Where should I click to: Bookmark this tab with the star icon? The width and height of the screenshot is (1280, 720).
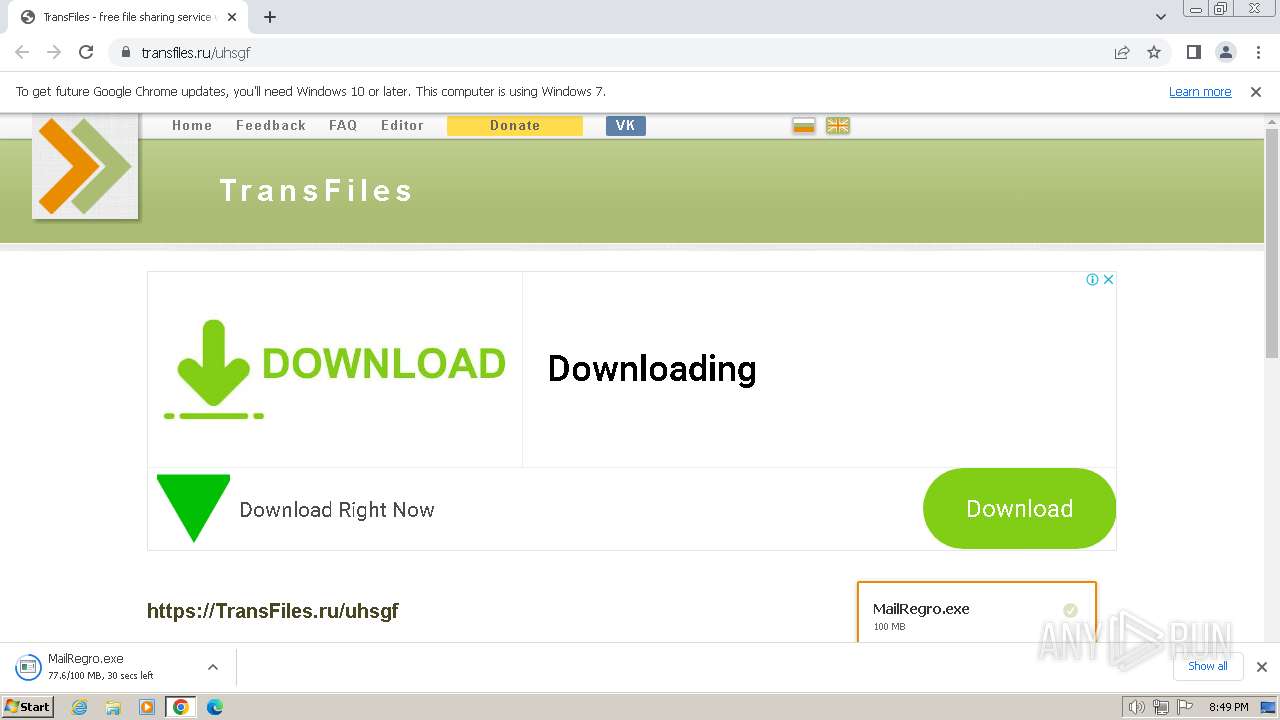tap(1154, 52)
